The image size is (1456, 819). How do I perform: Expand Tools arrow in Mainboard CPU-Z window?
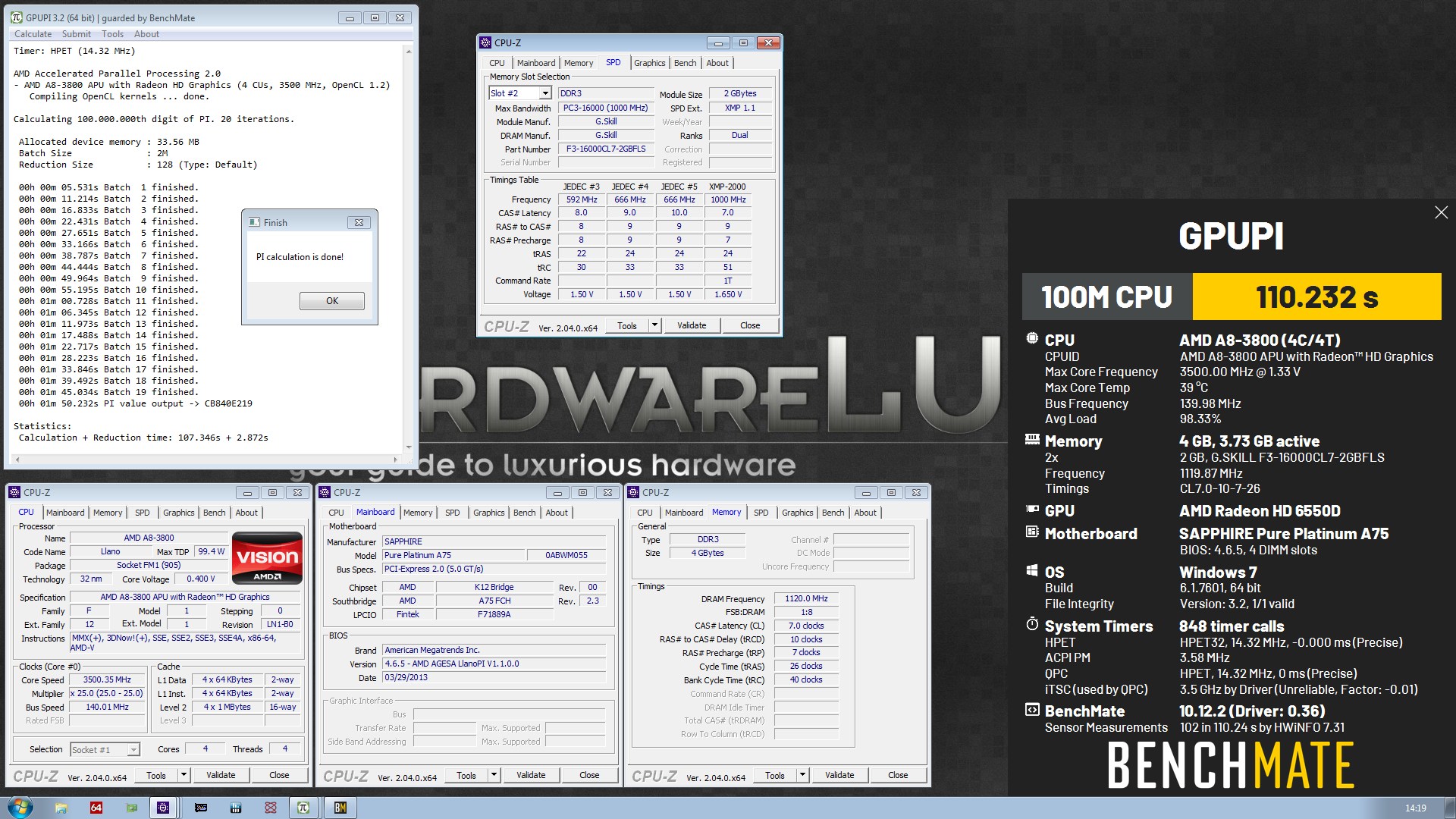click(x=494, y=775)
